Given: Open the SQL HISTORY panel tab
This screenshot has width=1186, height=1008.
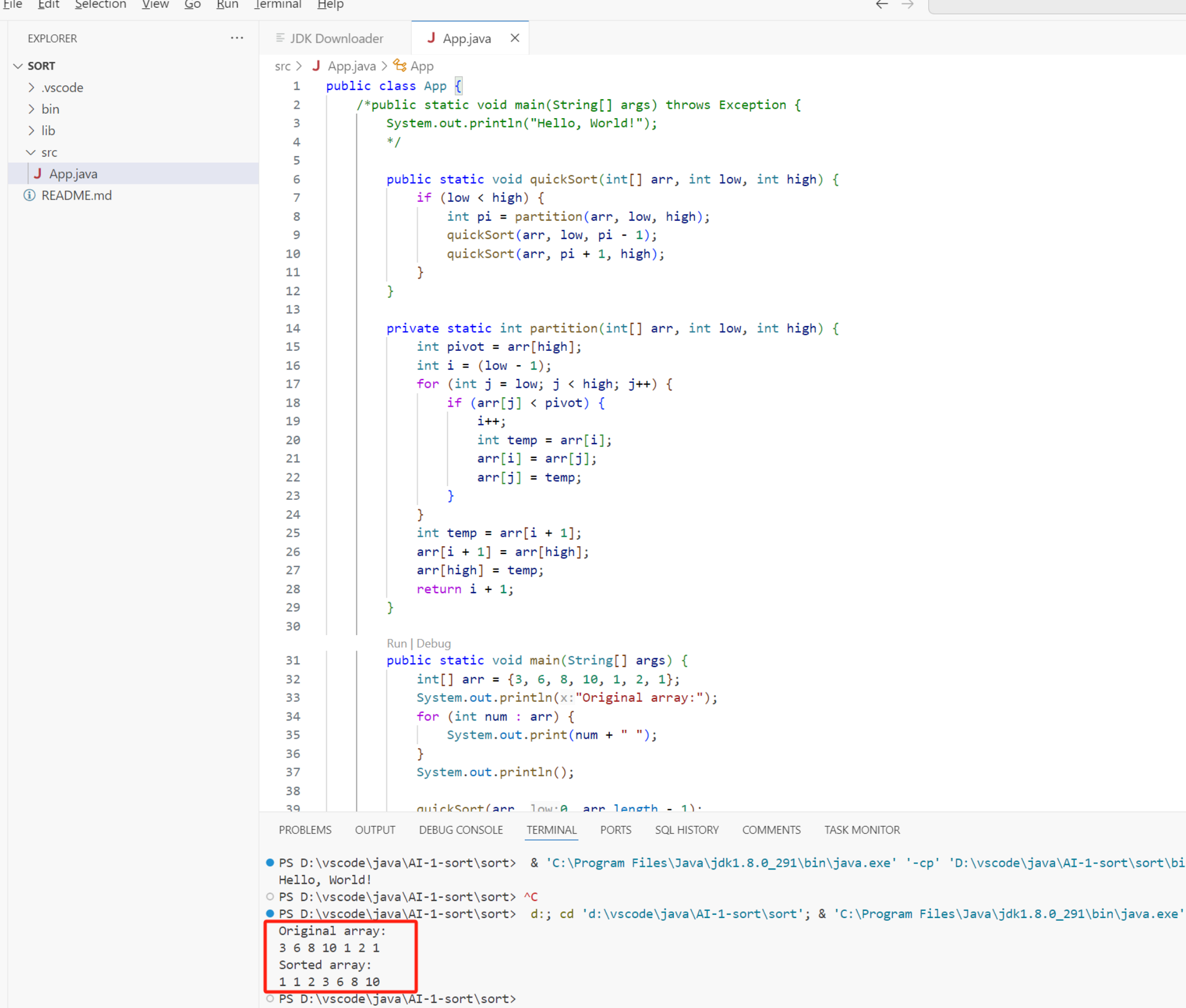Looking at the screenshot, I should pos(687,830).
